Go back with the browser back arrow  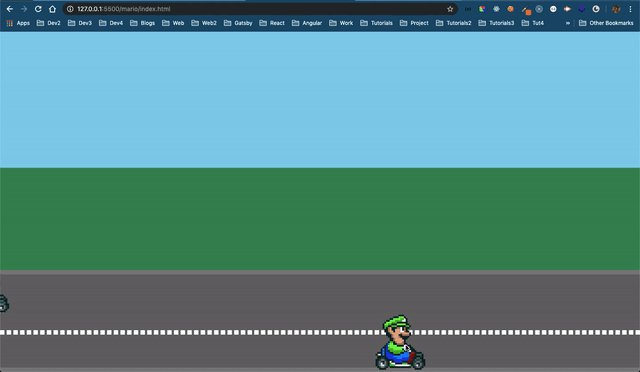pos(10,9)
